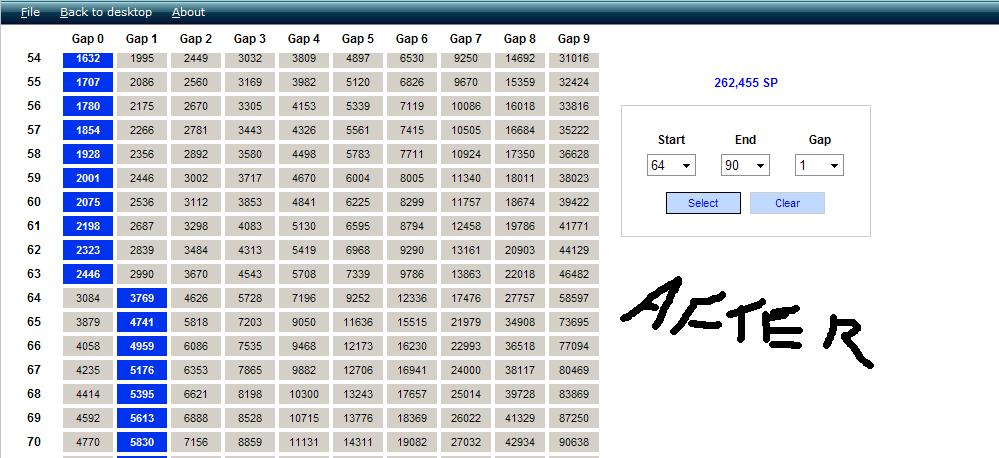Click the Gap 0 column header
This screenshot has height=458, width=999.
tap(88, 39)
